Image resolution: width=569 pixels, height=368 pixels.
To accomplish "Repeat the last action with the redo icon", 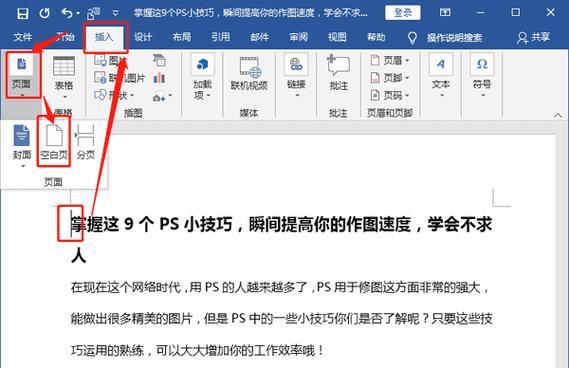I will (x=44, y=13).
